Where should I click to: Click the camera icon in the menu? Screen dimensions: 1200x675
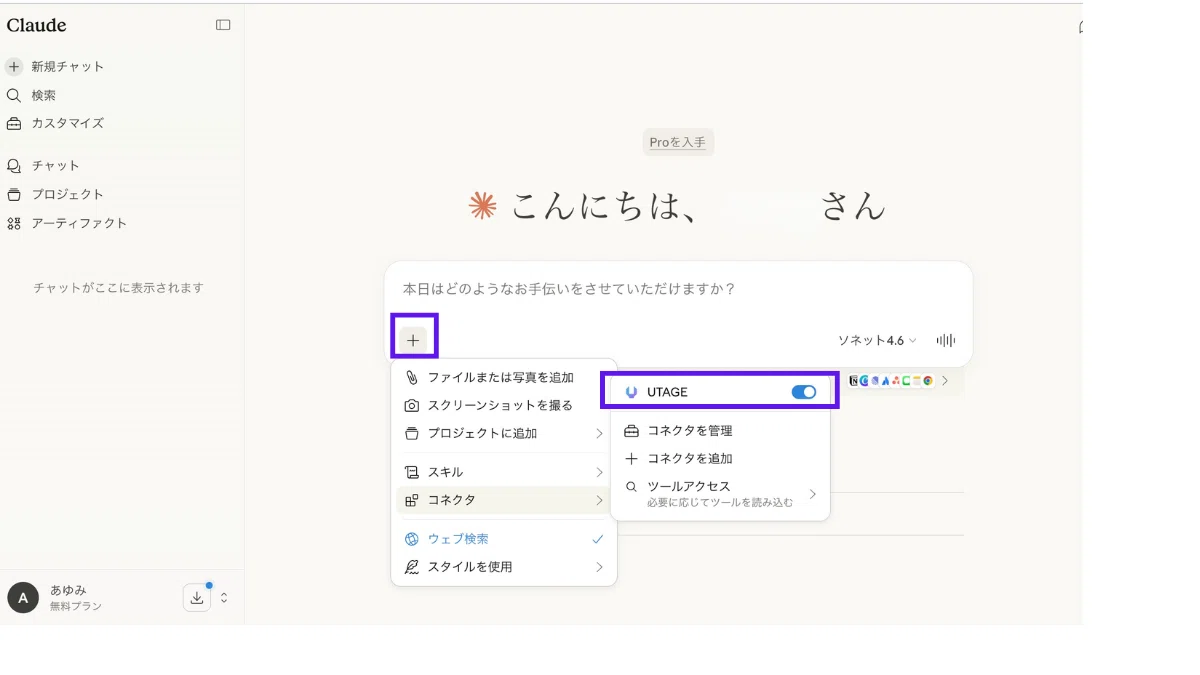tap(411, 405)
